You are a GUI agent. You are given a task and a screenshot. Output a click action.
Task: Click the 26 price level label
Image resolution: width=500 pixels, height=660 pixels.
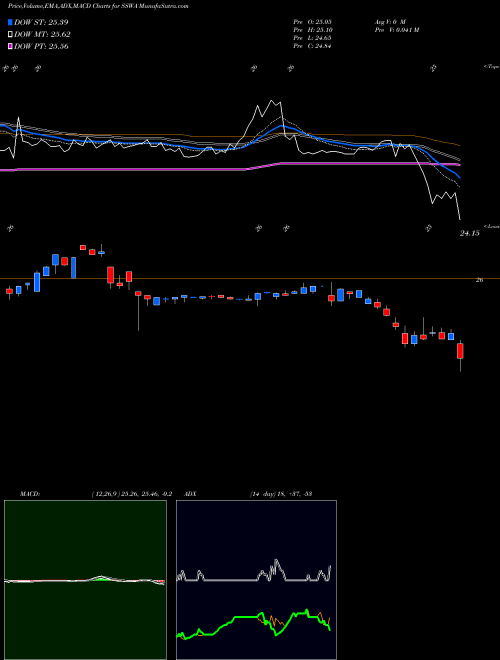click(479, 280)
